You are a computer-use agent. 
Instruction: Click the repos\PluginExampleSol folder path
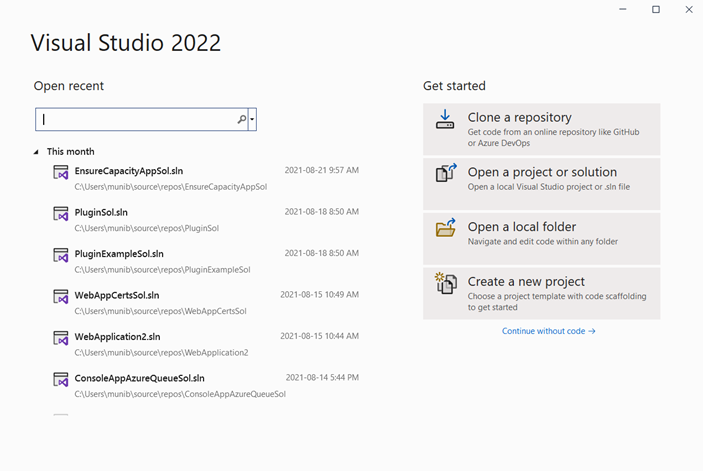tap(162, 270)
